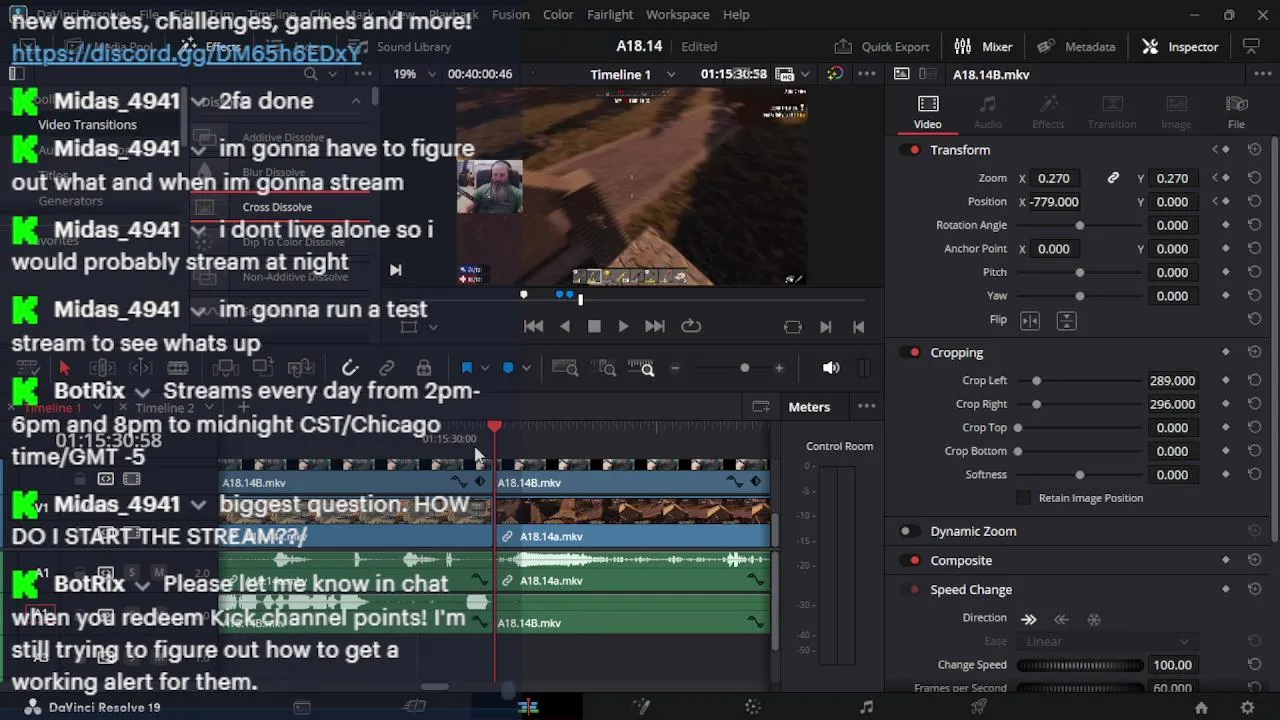This screenshot has width=1280, height=720.
Task: Play the timeline forward
Action: click(x=623, y=326)
